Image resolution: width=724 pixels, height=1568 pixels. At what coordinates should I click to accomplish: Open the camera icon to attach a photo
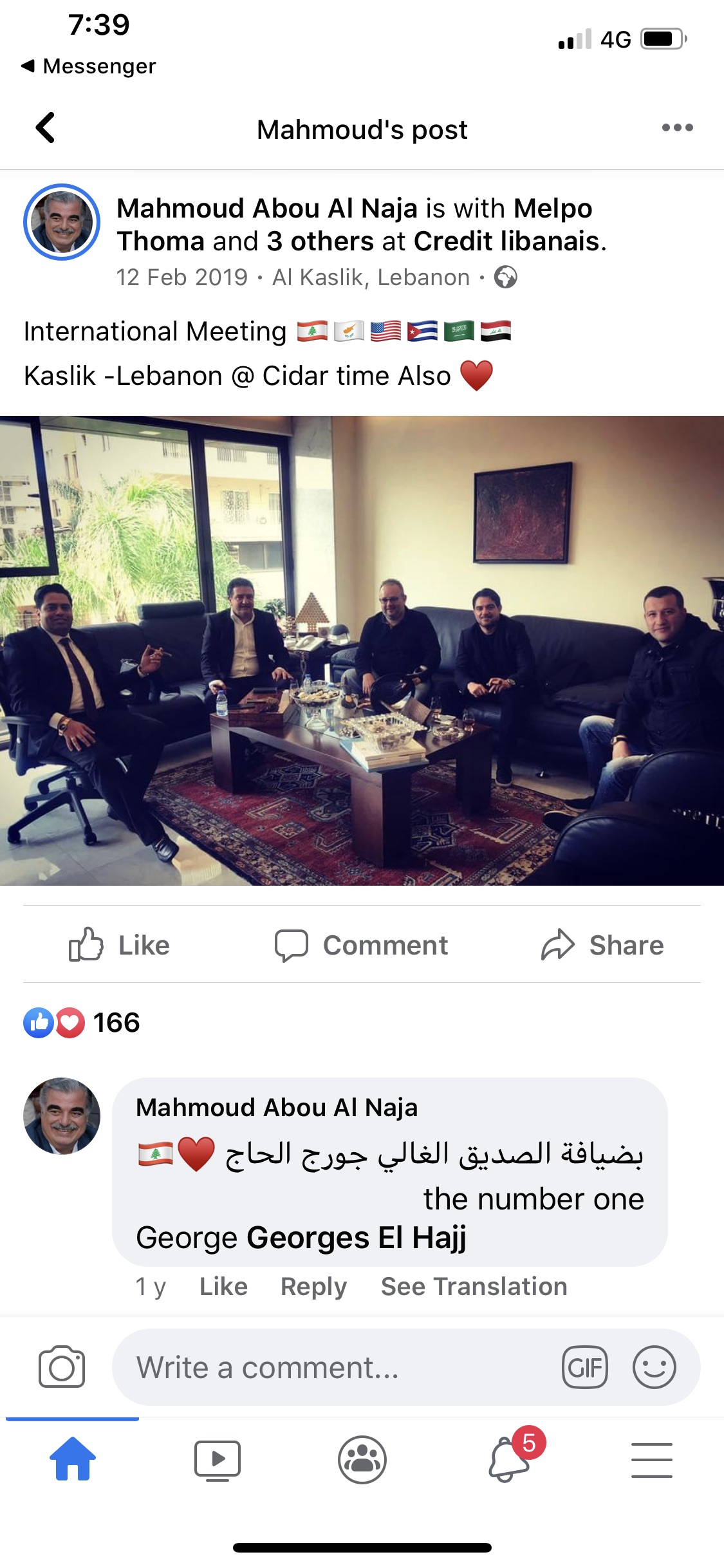click(x=62, y=1367)
